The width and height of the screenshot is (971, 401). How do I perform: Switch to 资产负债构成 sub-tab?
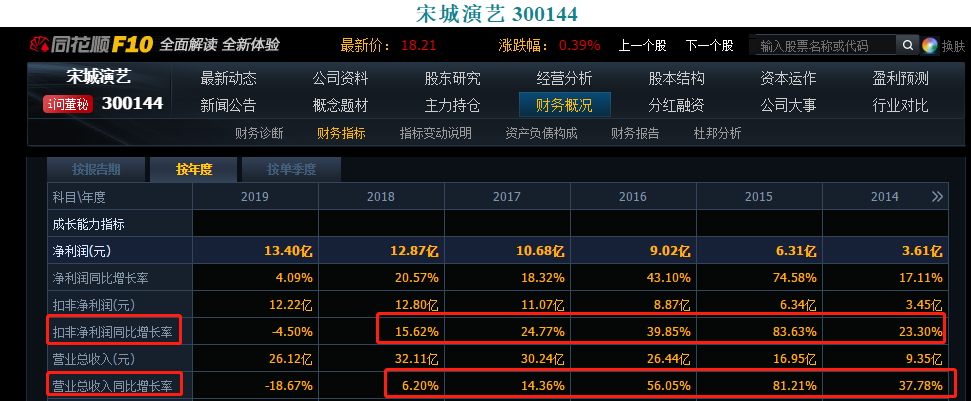click(541, 133)
